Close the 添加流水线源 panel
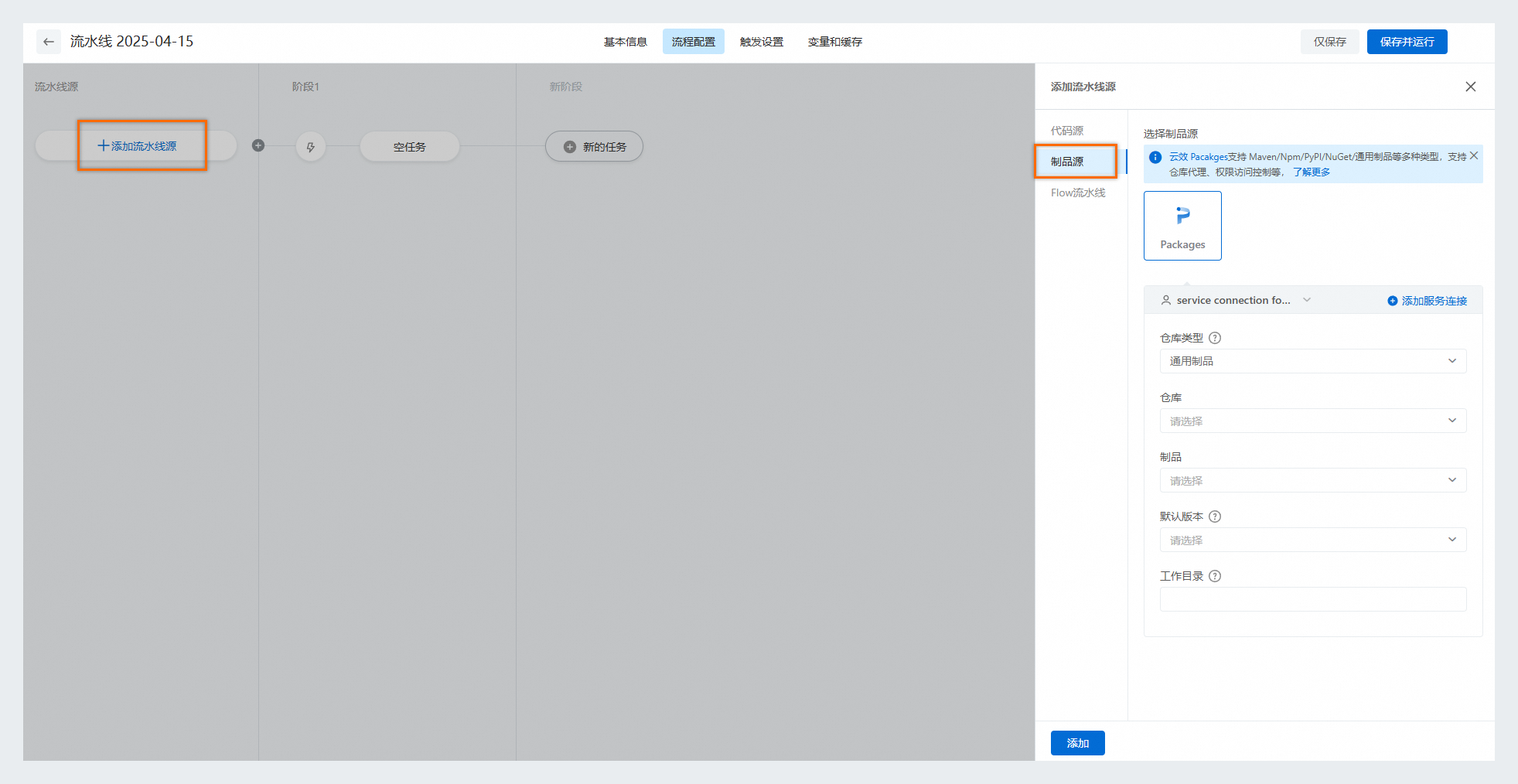 coord(1471,87)
